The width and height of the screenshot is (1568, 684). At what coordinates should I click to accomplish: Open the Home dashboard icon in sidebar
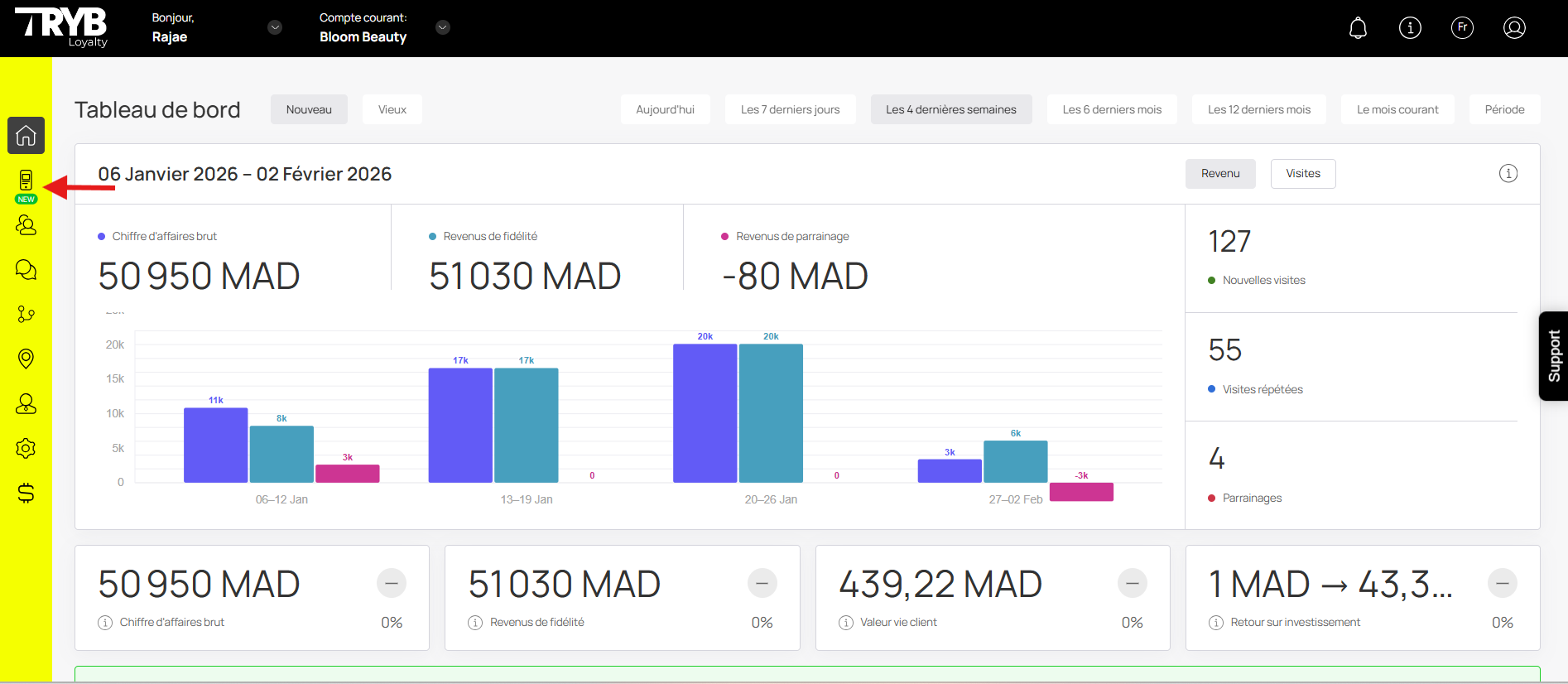(26, 135)
